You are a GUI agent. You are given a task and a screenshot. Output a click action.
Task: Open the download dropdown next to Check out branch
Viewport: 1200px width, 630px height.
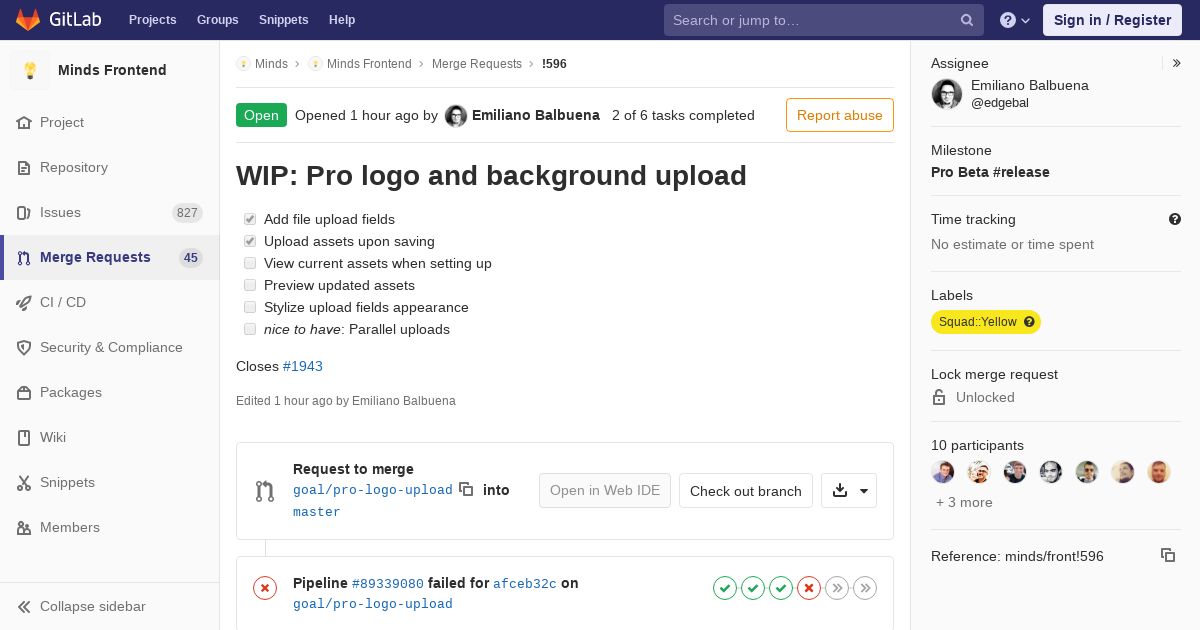coord(849,490)
